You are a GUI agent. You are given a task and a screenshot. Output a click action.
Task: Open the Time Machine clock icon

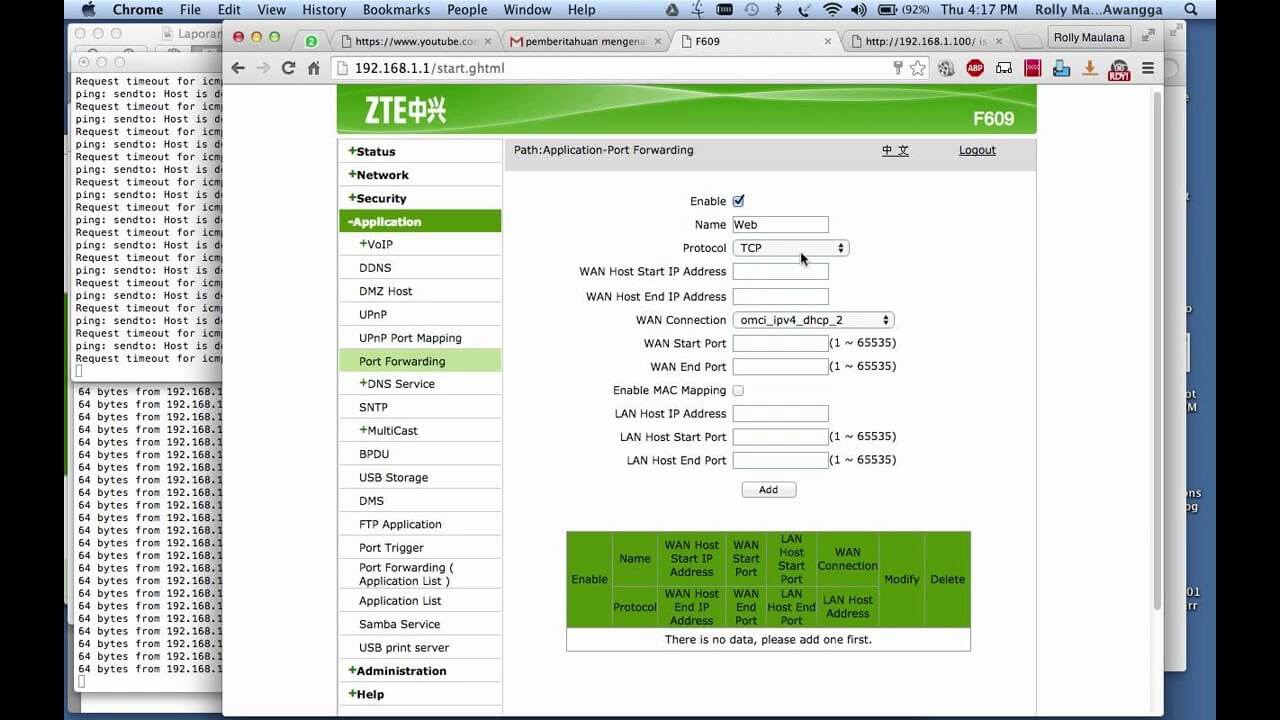pos(751,9)
